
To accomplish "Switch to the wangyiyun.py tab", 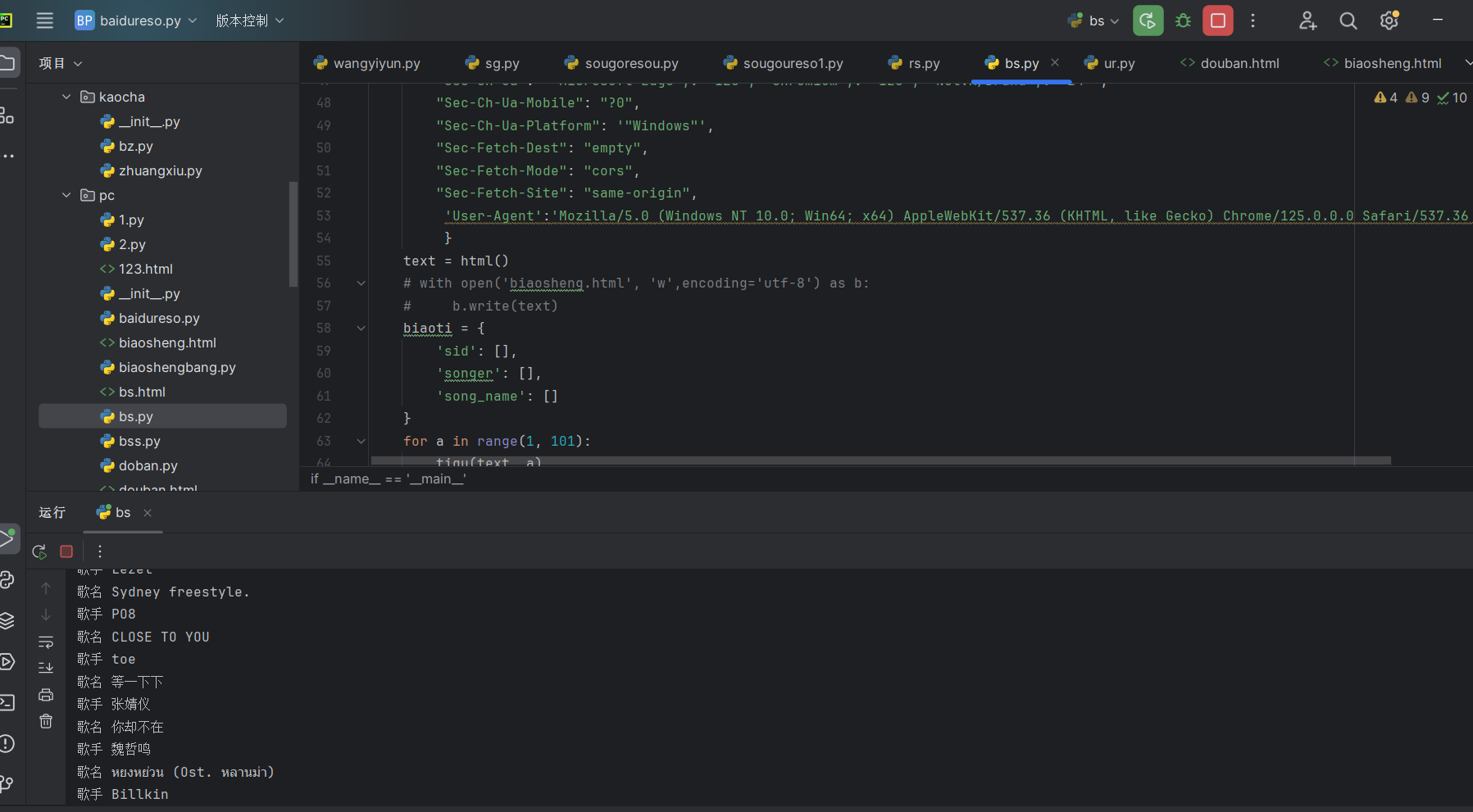I will coord(366,63).
